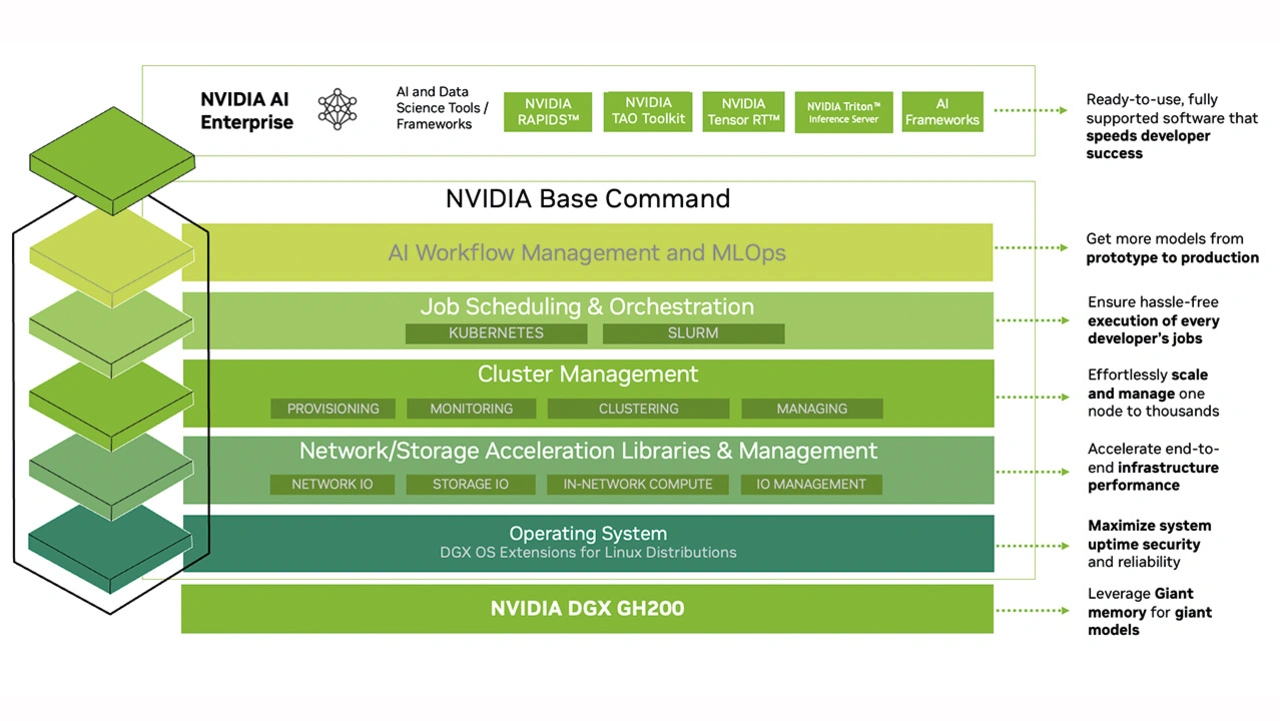Viewport: 1280px width, 721px height.
Task: Click the MONITORING tag
Action: [x=471, y=409]
